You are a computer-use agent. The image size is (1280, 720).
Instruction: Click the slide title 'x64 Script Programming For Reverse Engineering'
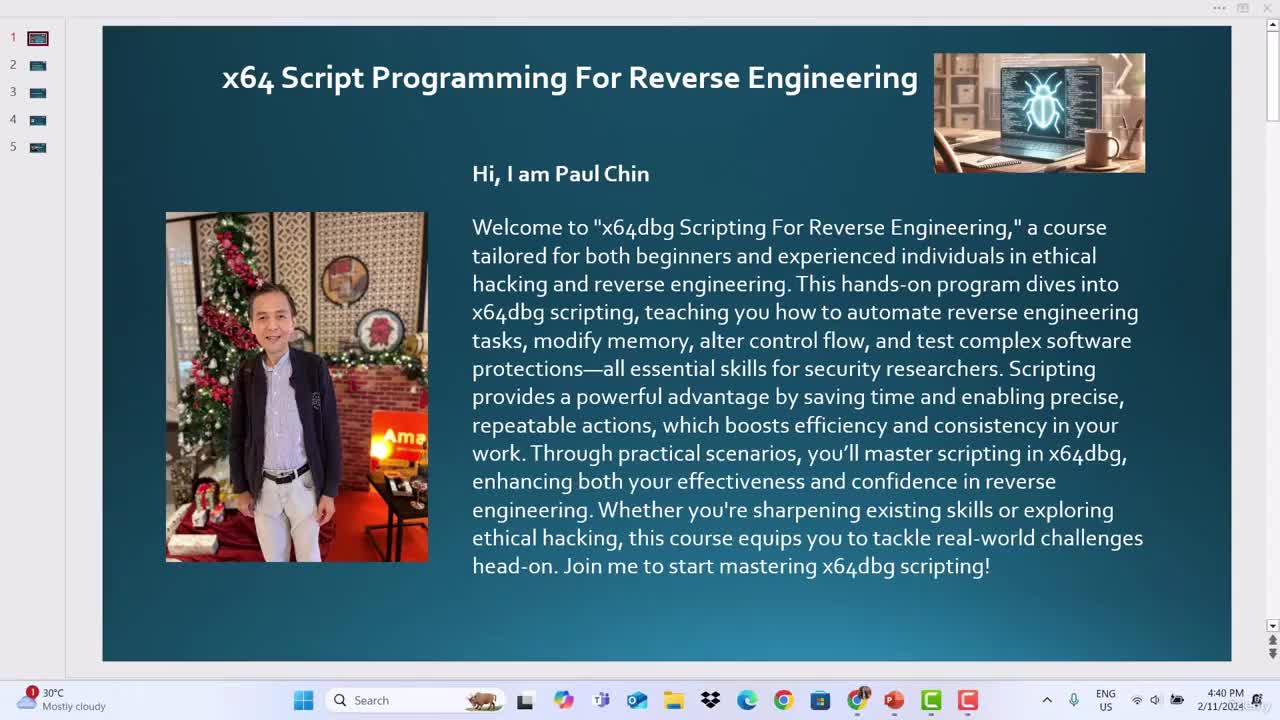click(570, 78)
